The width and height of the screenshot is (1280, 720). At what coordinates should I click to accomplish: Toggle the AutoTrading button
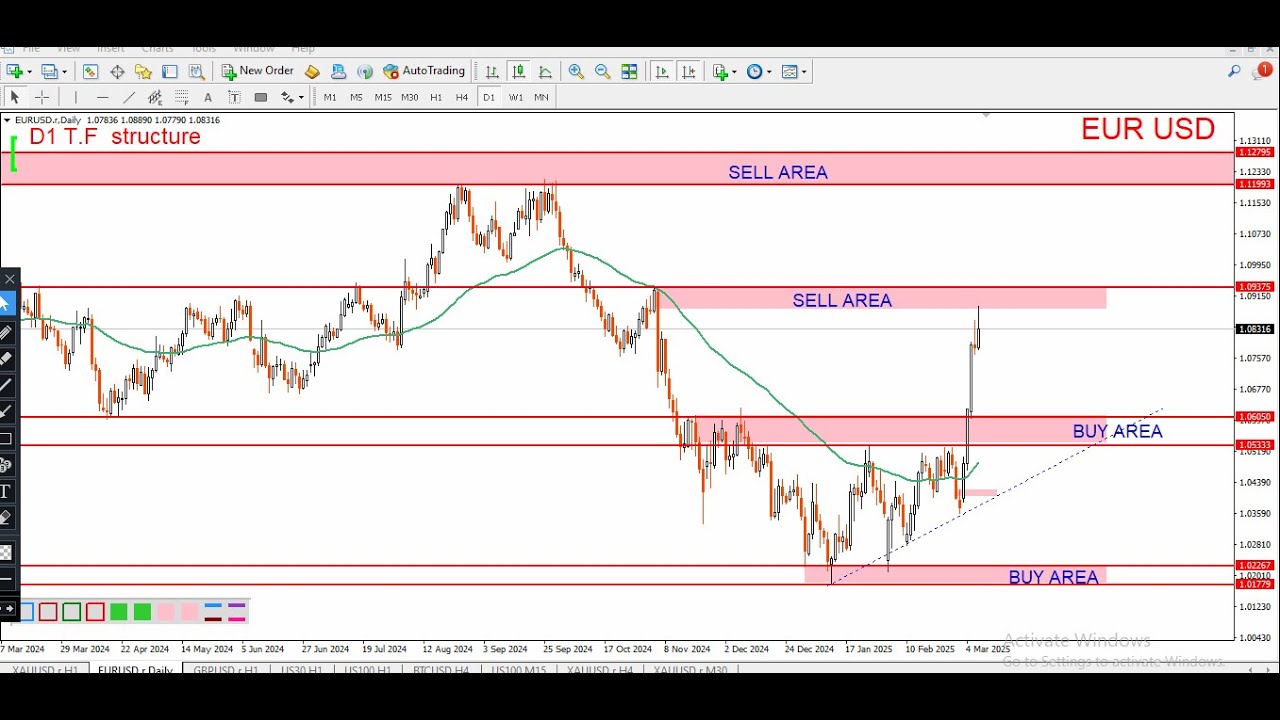click(x=424, y=71)
